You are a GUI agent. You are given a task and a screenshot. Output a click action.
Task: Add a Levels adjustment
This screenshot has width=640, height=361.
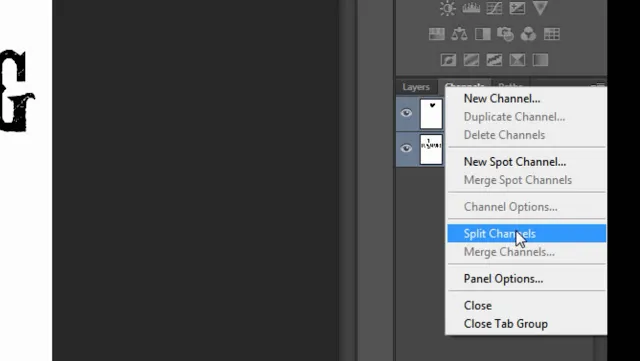[471, 8]
